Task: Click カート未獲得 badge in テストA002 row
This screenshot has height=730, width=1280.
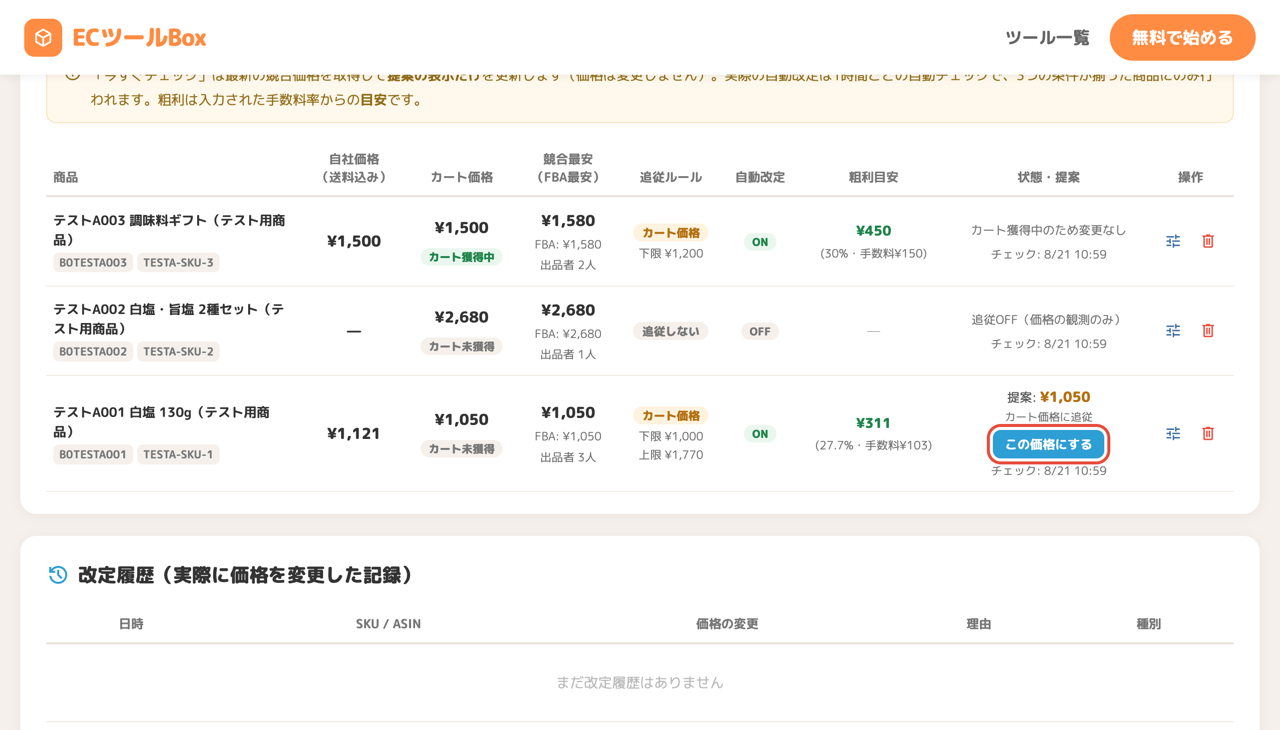Action: pos(461,347)
